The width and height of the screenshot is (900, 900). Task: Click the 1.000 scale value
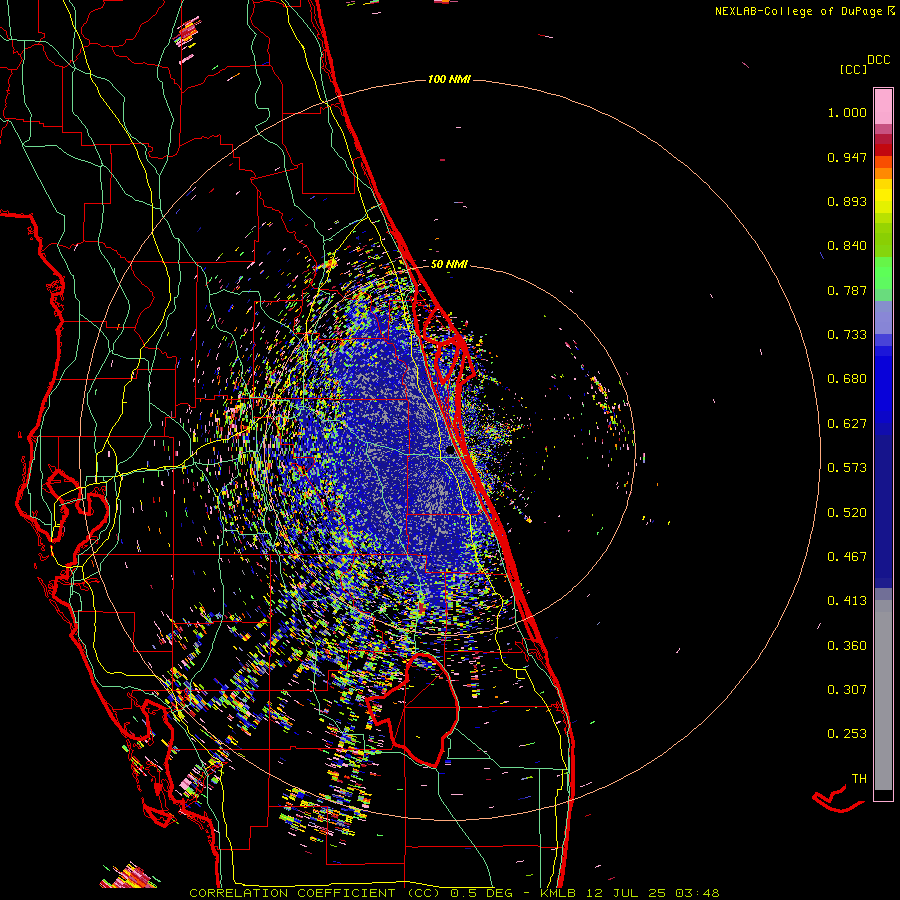tap(847, 112)
